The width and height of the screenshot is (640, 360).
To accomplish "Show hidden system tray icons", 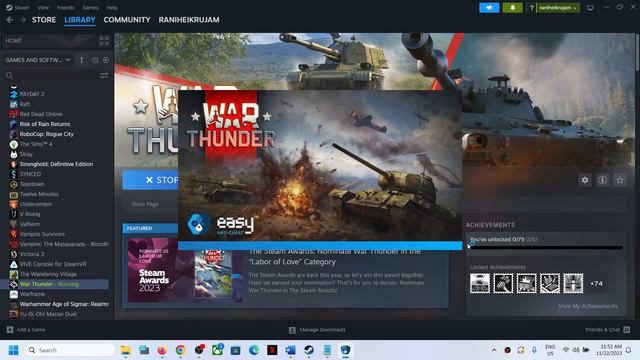I will 494,350.
